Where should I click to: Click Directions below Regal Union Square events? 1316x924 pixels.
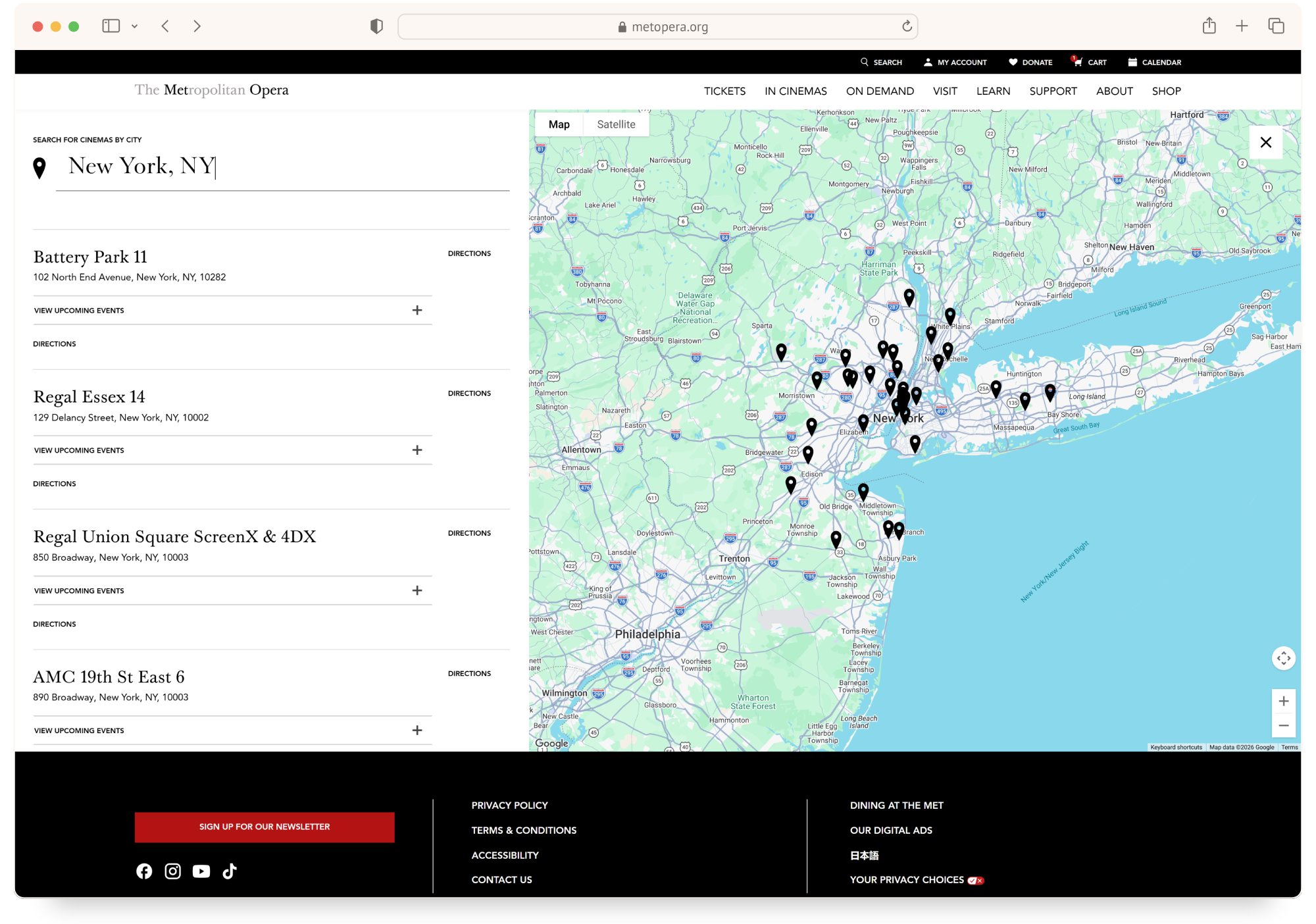pos(55,624)
